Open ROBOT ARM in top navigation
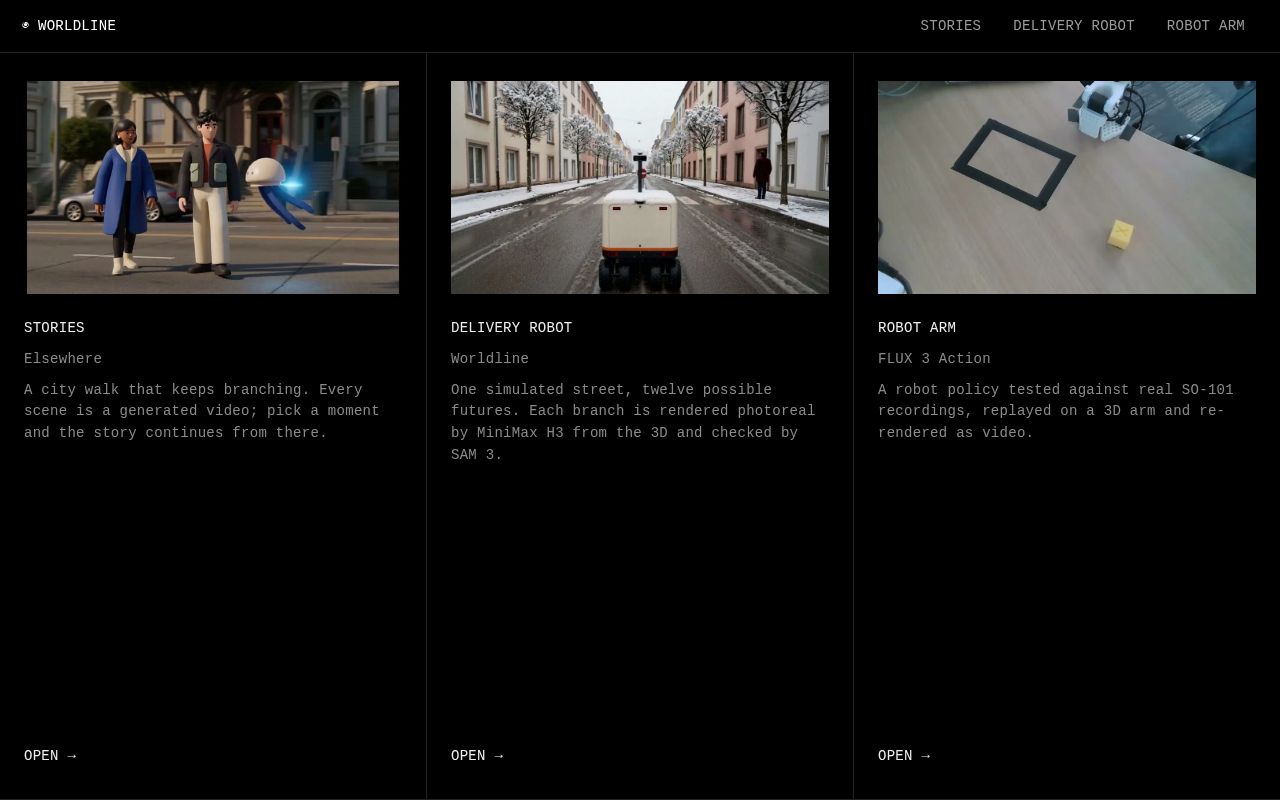 point(1205,26)
